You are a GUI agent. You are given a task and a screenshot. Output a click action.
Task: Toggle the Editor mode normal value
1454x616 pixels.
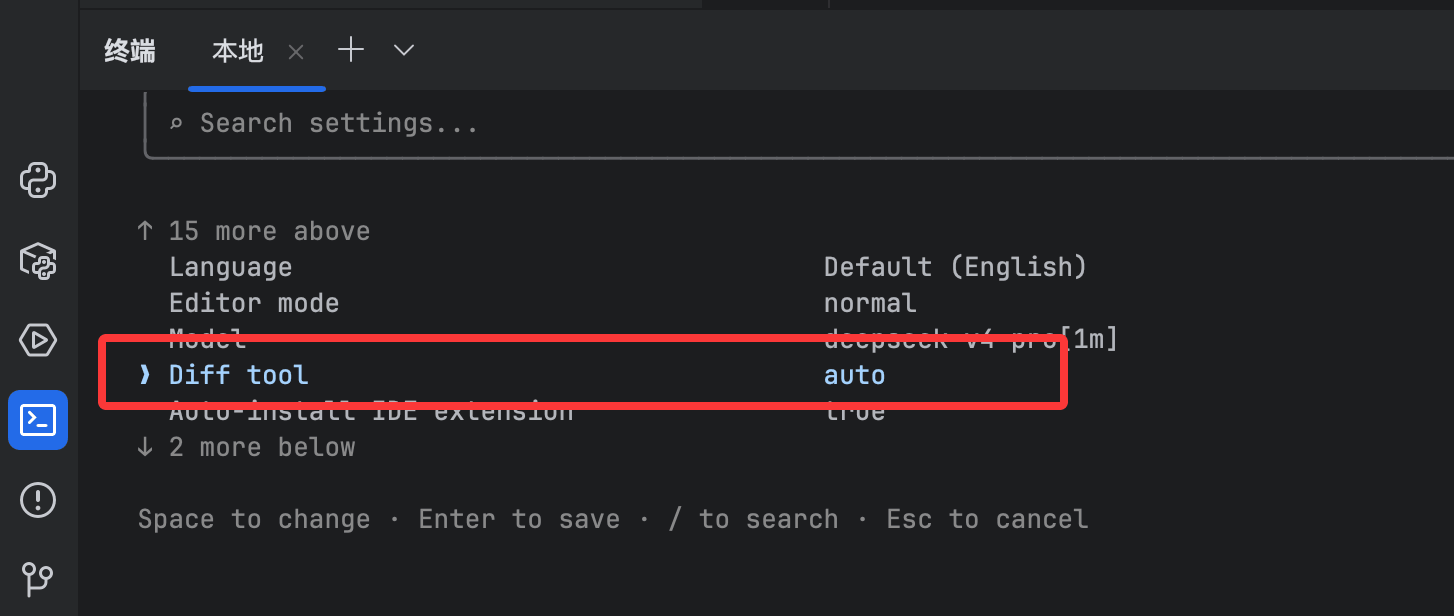coord(870,303)
